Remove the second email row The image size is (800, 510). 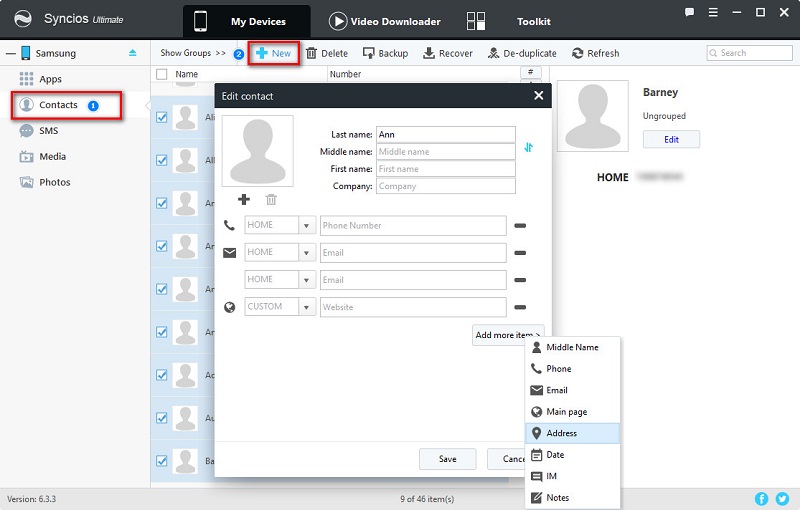tap(520, 280)
